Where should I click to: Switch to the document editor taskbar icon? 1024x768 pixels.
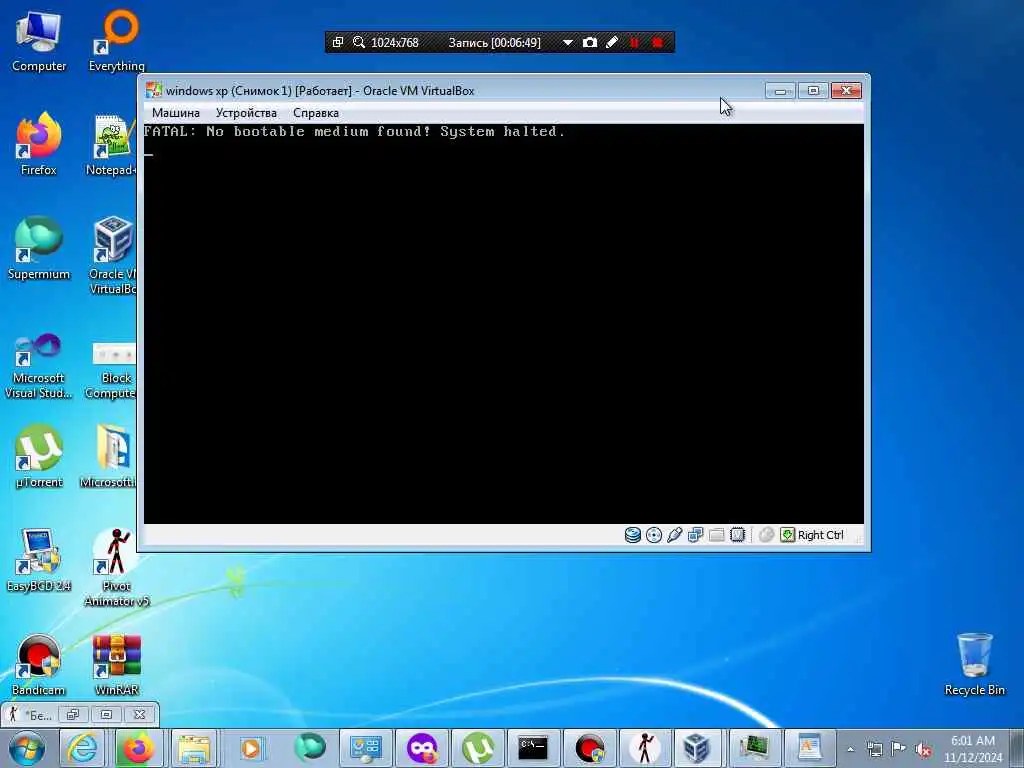(x=810, y=748)
